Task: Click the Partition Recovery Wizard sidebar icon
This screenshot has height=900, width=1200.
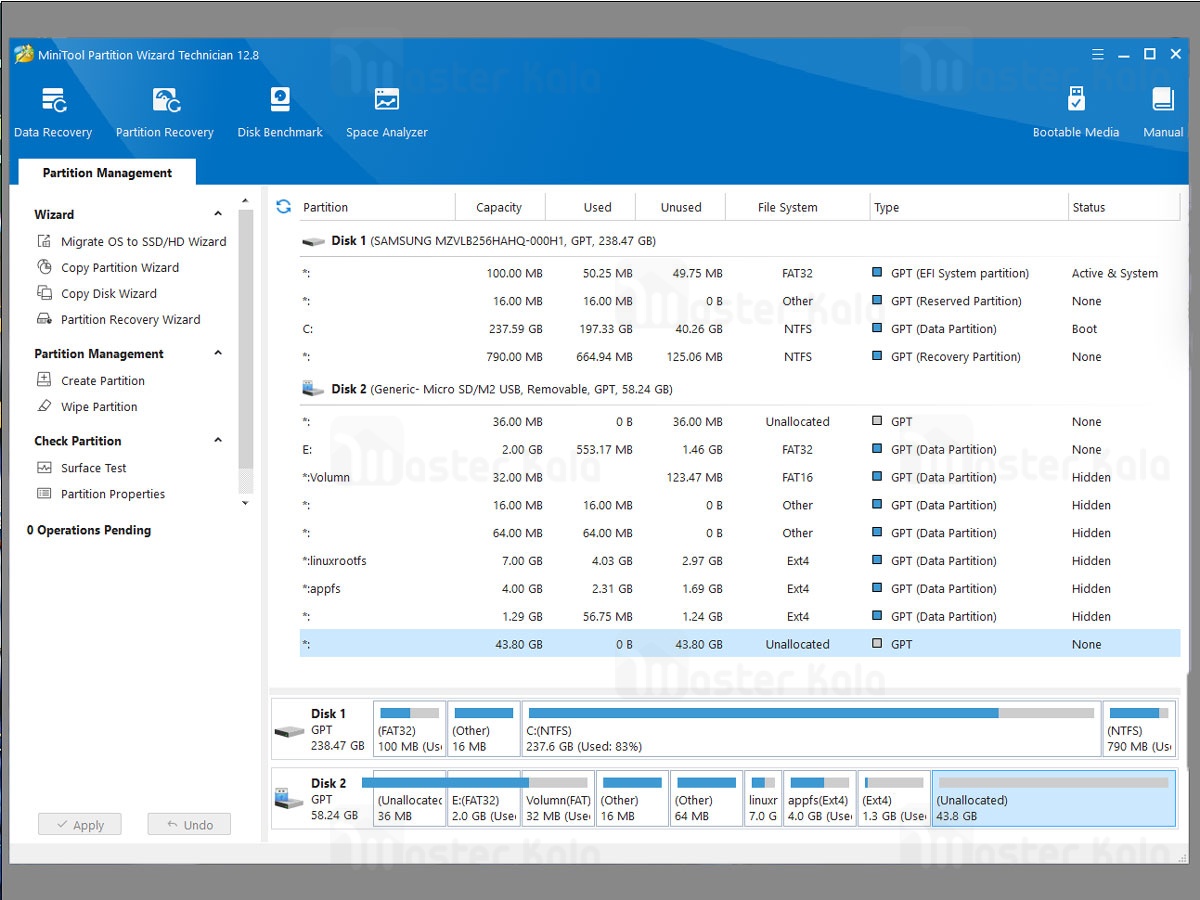Action: [x=44, y=319]
